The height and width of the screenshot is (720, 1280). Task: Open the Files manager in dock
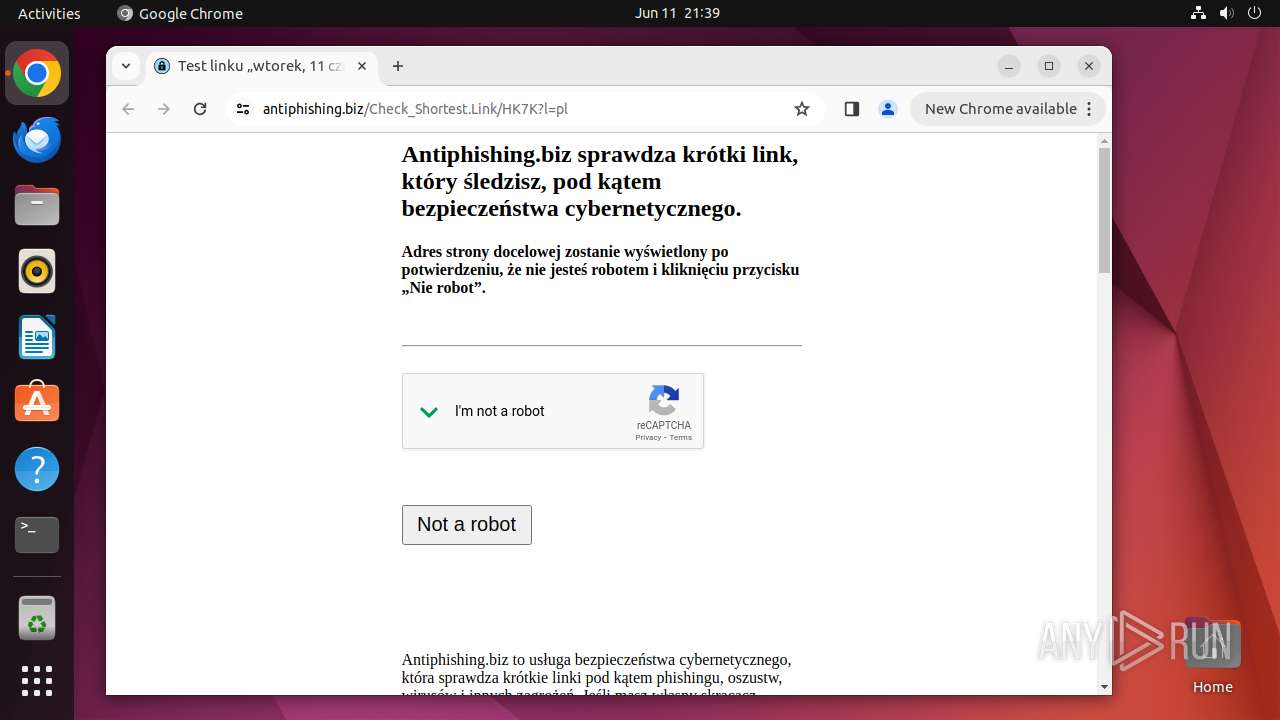tap(37, 206)
